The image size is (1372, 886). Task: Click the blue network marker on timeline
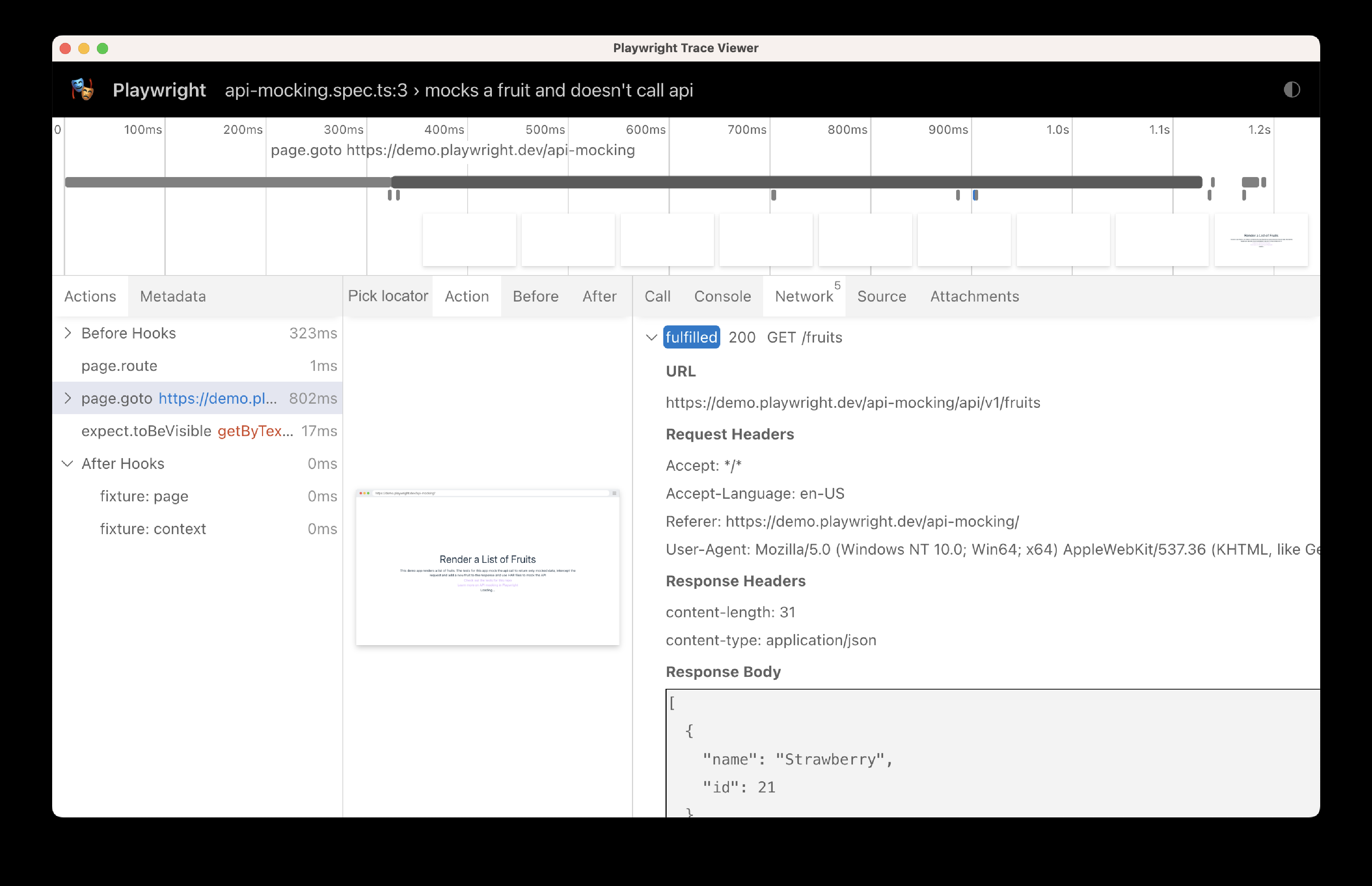click(x=975, y=196)
